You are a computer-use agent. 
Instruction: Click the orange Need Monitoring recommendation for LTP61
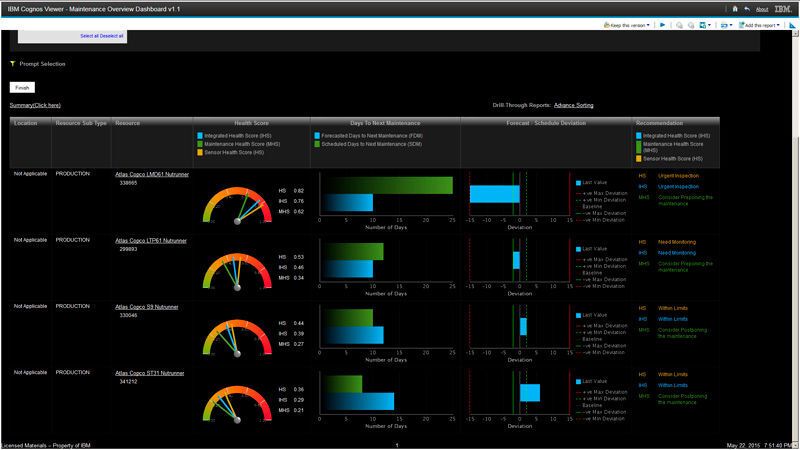(677, 242)
